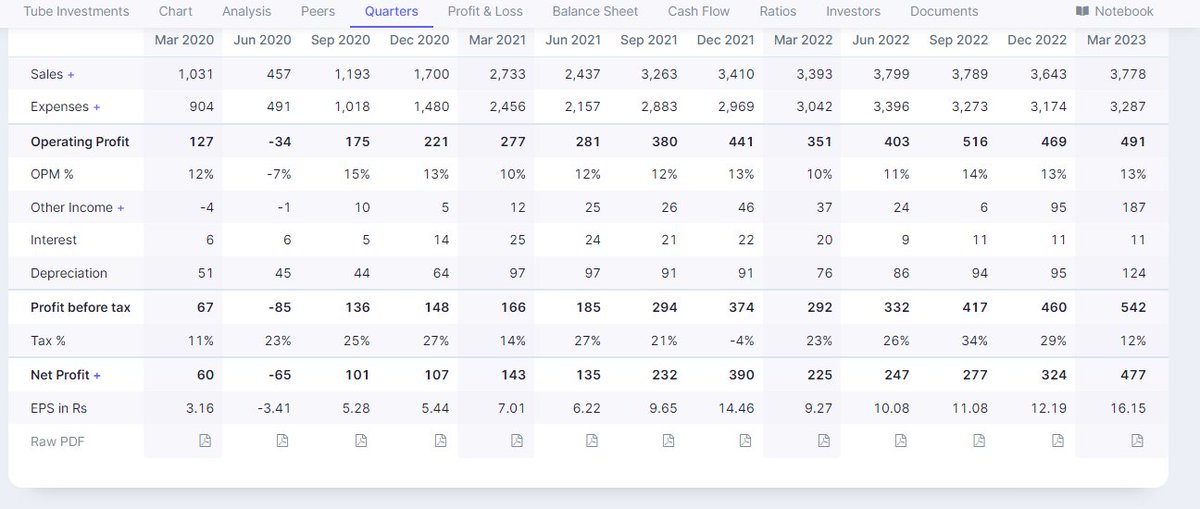Go to the Tube Investments tab

click(77, 11)
